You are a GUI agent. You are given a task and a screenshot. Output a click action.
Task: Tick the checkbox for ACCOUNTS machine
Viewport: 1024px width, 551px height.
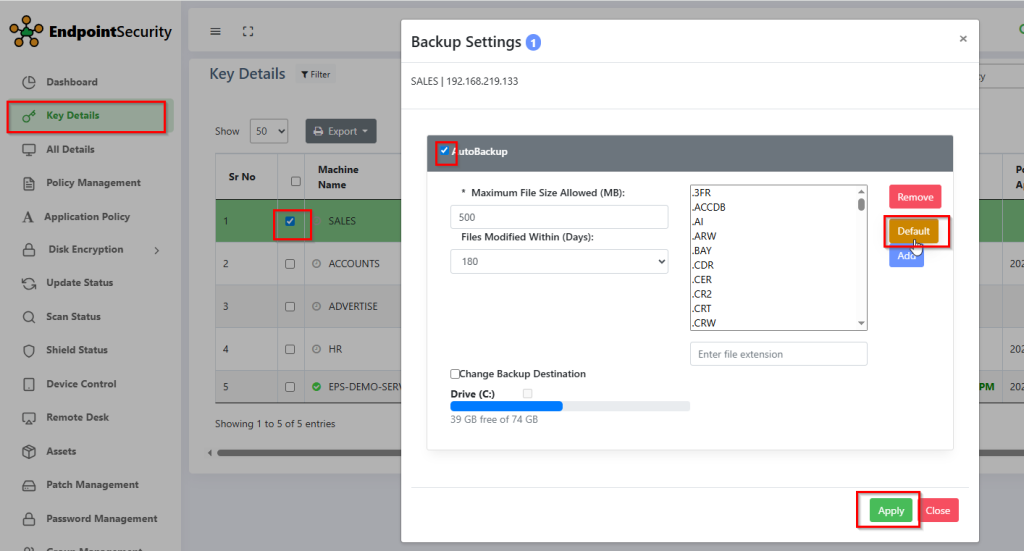coord(290,264)
